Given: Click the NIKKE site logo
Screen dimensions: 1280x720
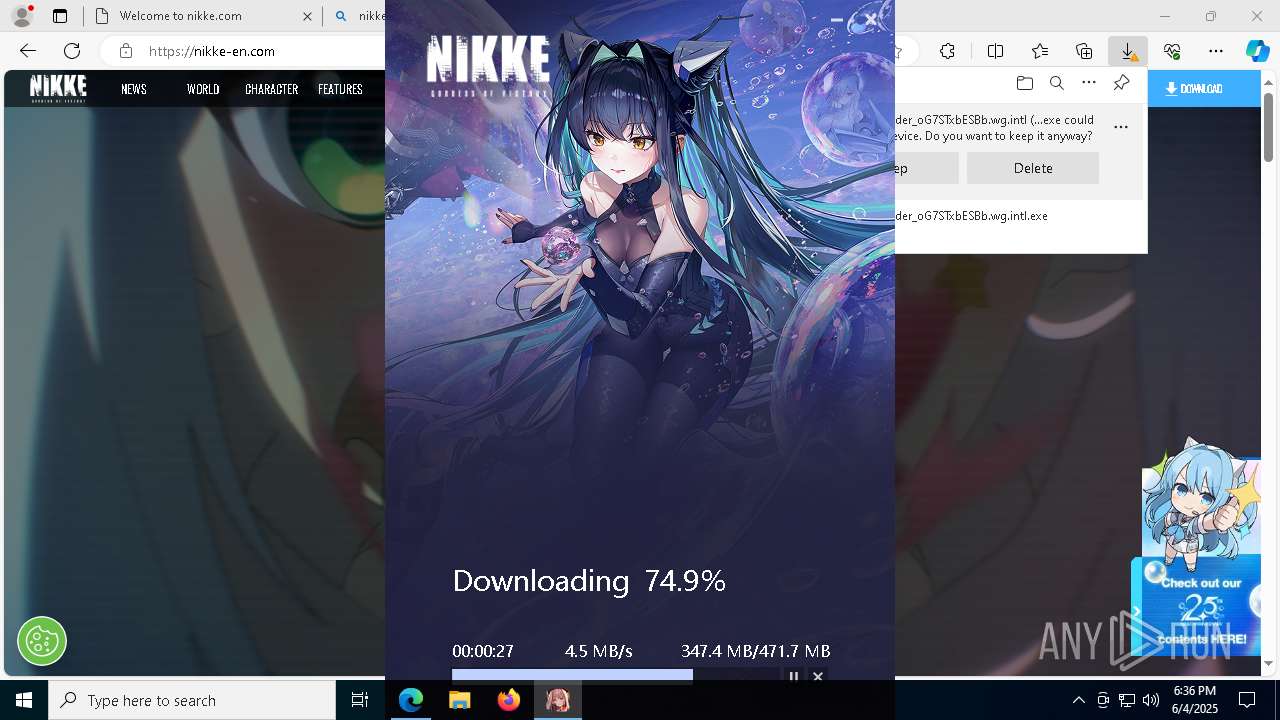Looking at the screenshot, I should pyautogui.click(x=58, y=88).
